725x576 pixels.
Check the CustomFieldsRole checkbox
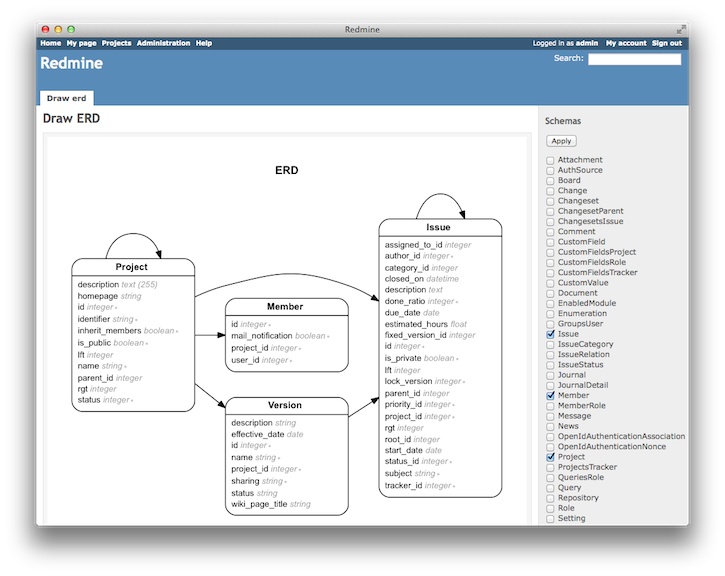(x=550, y=263)
